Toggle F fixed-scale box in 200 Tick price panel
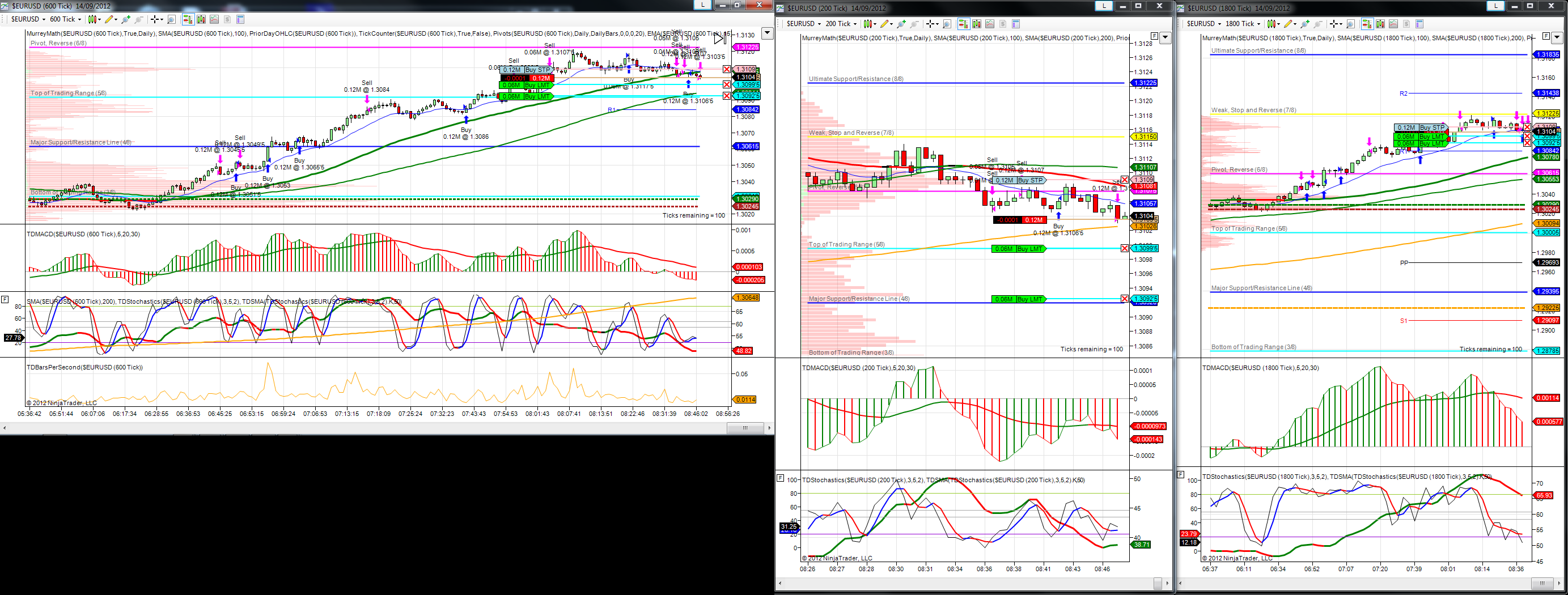 click(x=1154, y=36)
